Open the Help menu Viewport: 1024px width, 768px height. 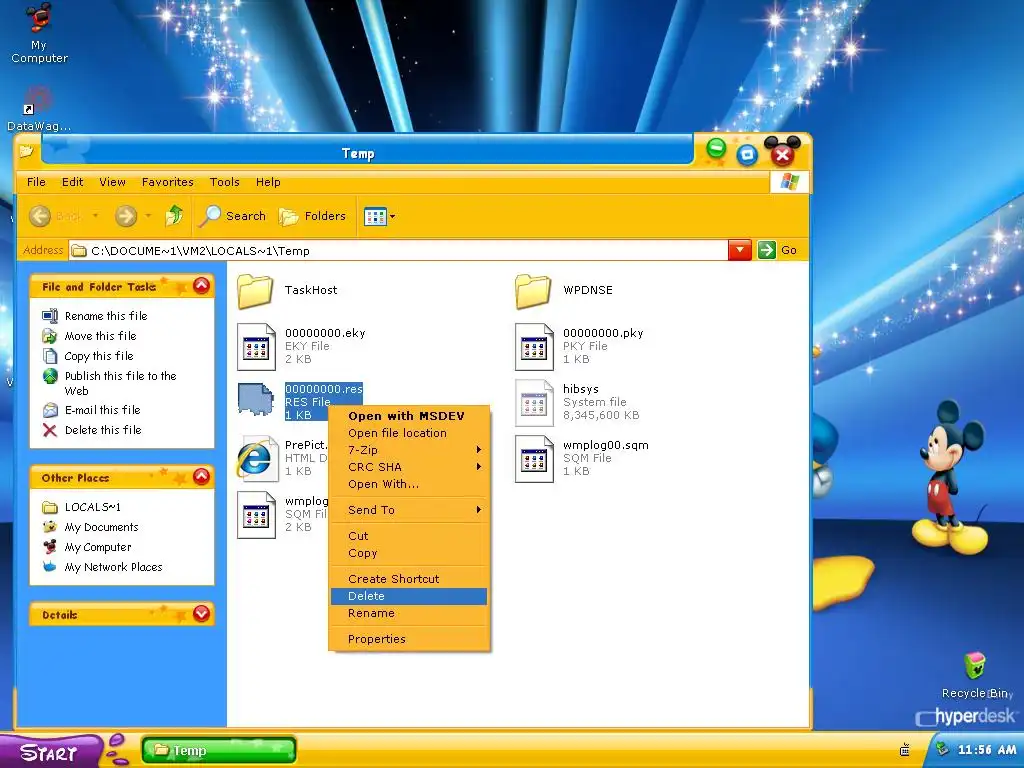click(x=268, y=182)
